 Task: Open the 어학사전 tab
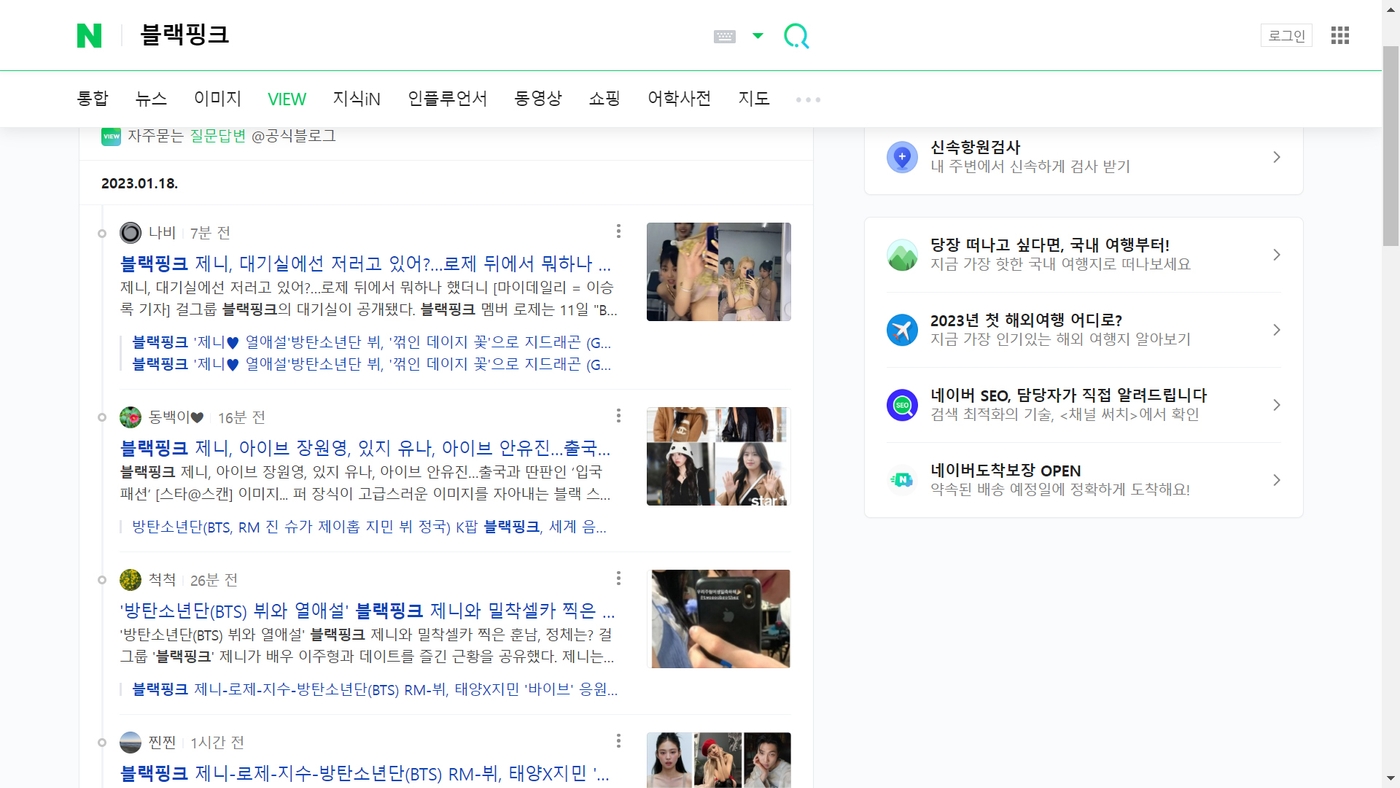pyautogui.click(x=679, y=98)
